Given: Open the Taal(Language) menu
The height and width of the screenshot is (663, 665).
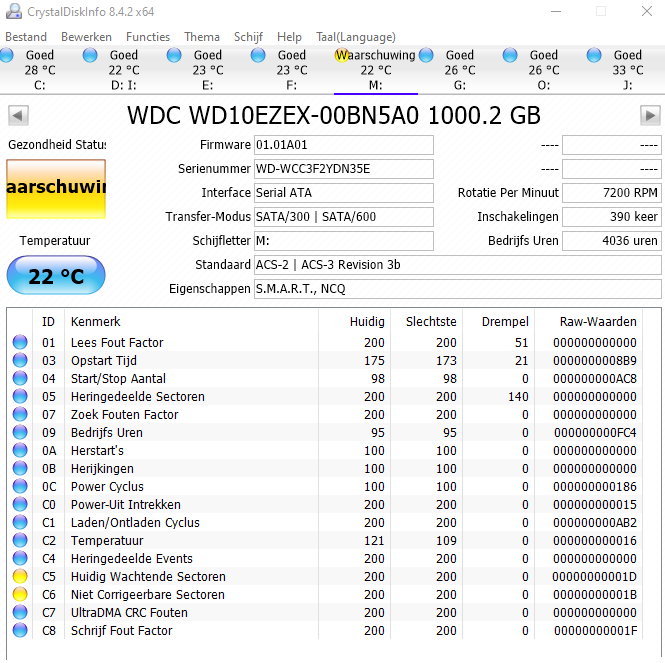Looking at the screenshot, I should click(x=354, y=37).
